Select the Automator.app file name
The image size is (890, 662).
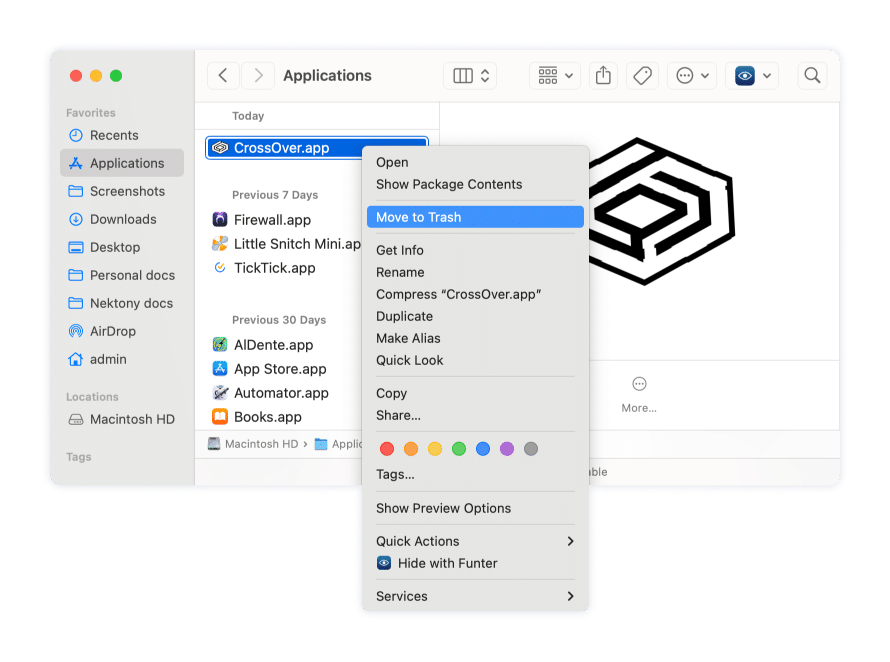282,393
